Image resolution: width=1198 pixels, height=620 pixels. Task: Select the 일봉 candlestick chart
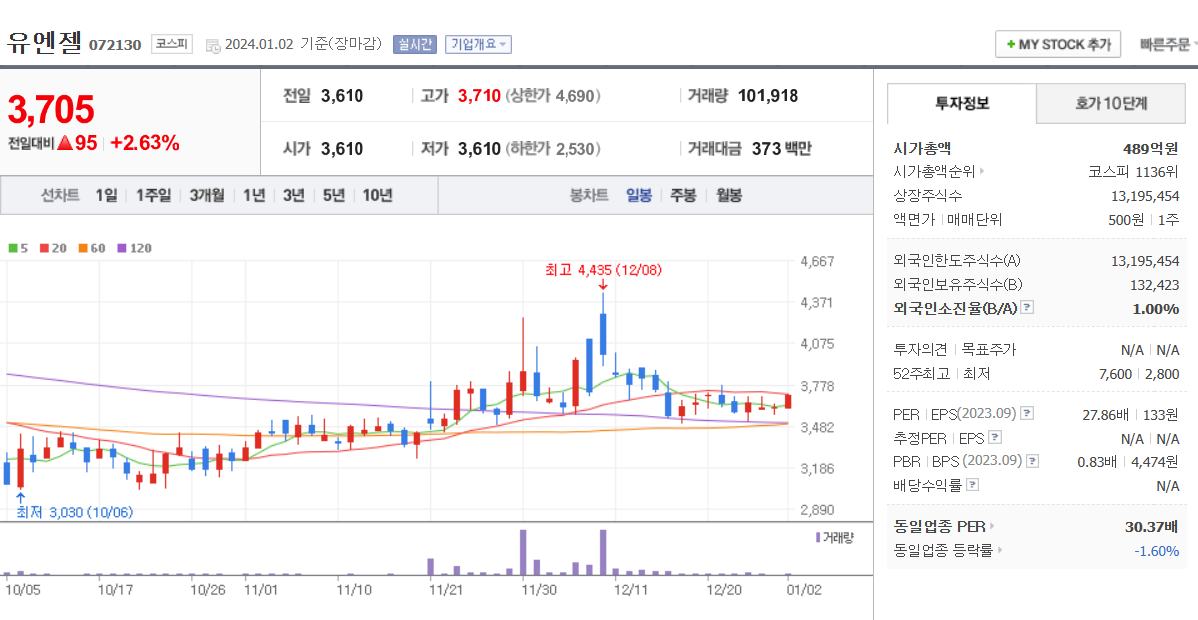tap(639, 195)
